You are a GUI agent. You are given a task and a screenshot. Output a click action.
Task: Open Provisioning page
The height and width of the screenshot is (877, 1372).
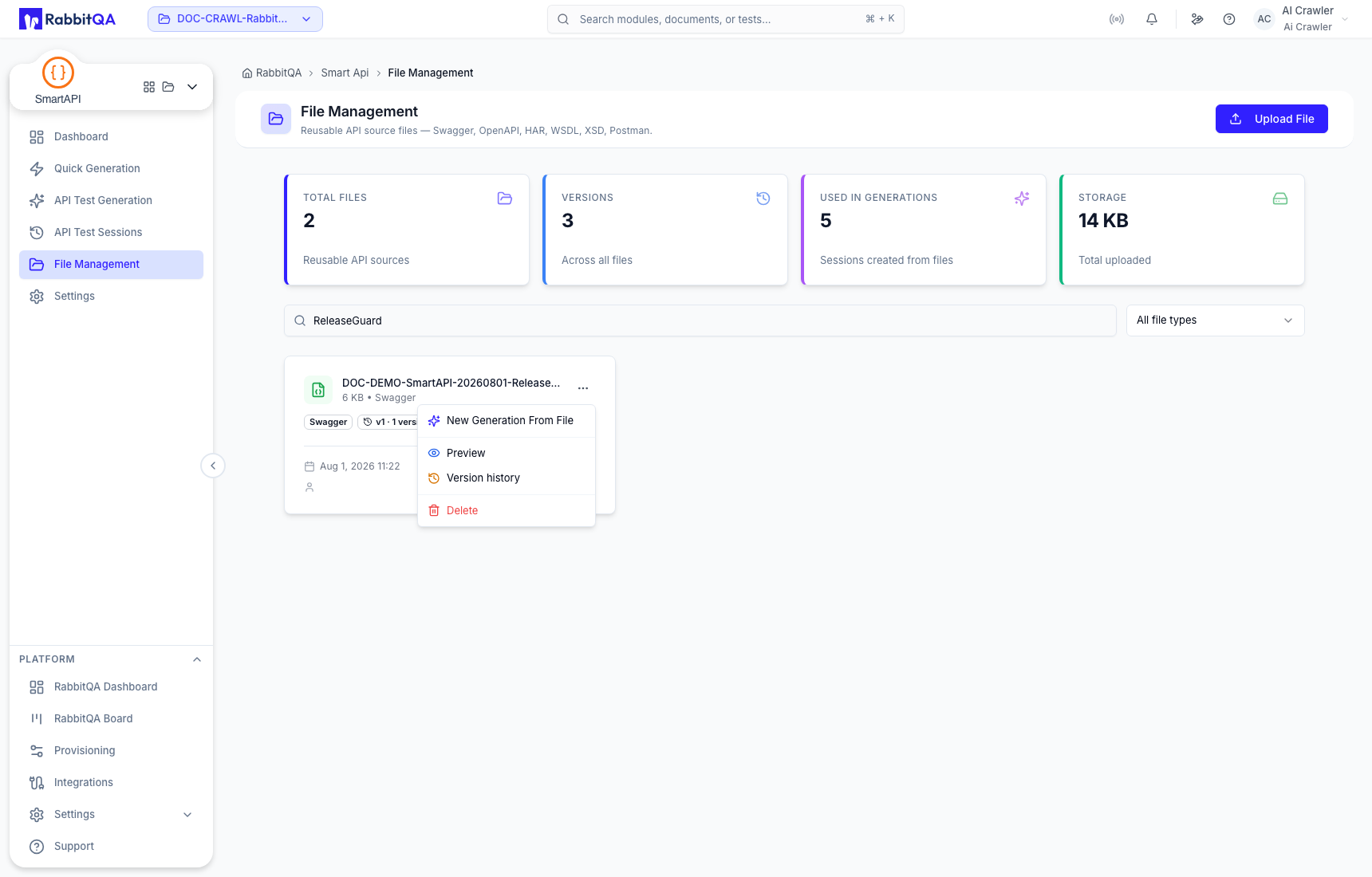(x=111, y=750)
